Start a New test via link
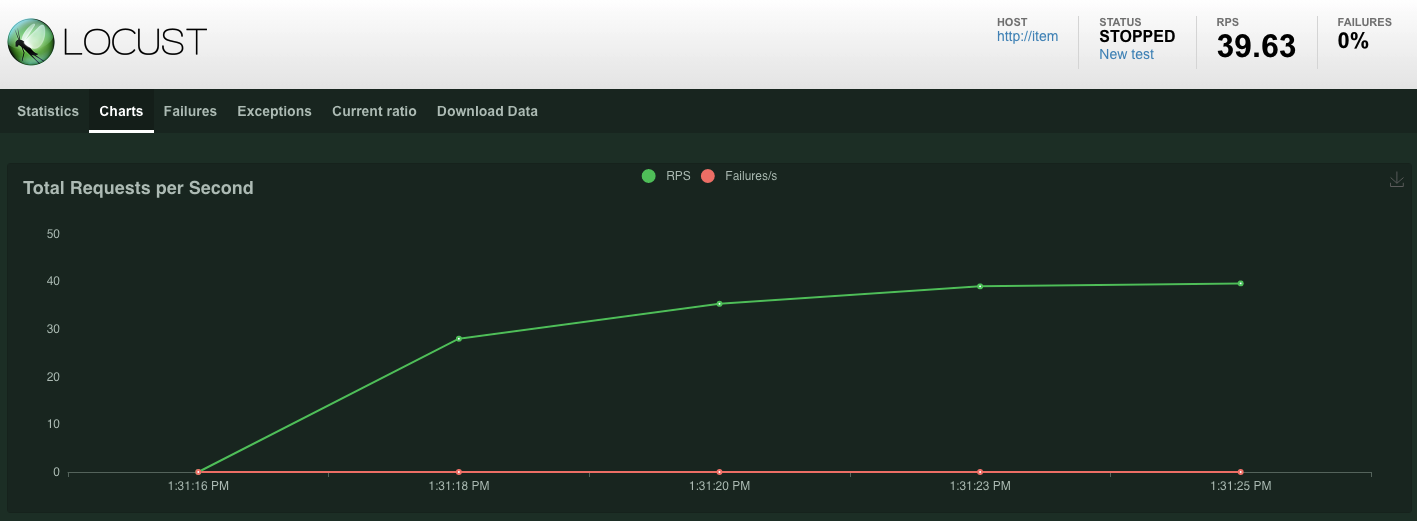The height and width of the screenshot is (521, 1417). click(1126, 55)
